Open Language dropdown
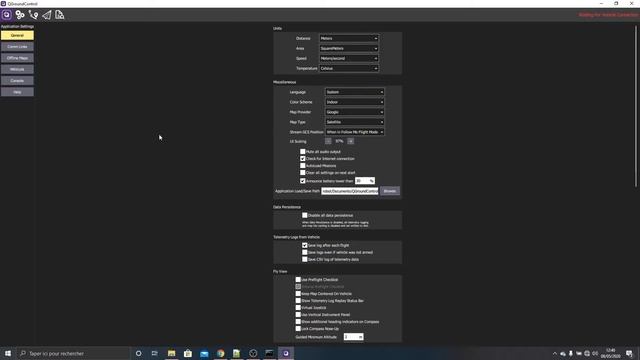The width and height of the screenshot is (640, 360). click(354, 92)
